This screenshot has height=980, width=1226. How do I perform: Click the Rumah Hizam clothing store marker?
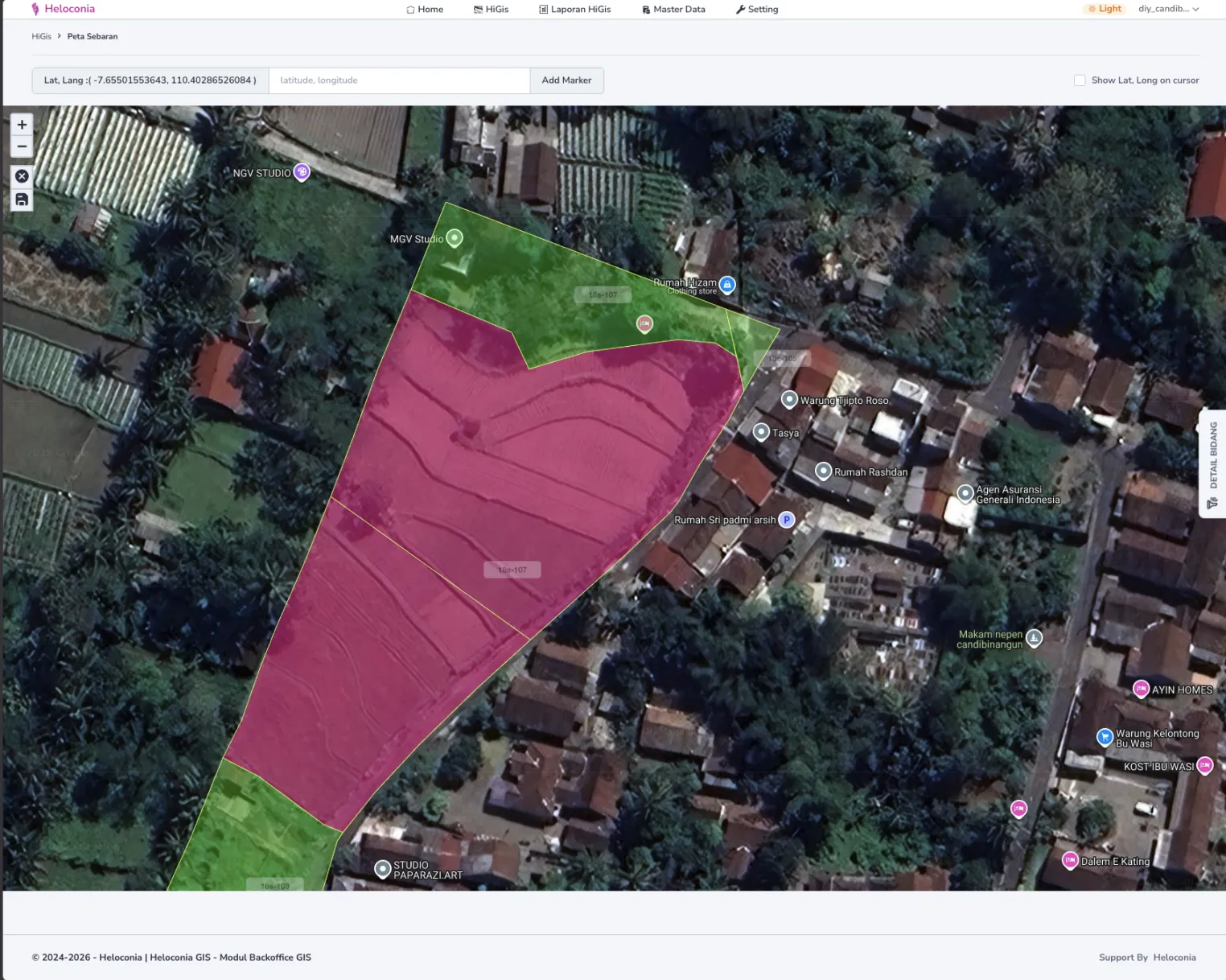click(727, 284)
